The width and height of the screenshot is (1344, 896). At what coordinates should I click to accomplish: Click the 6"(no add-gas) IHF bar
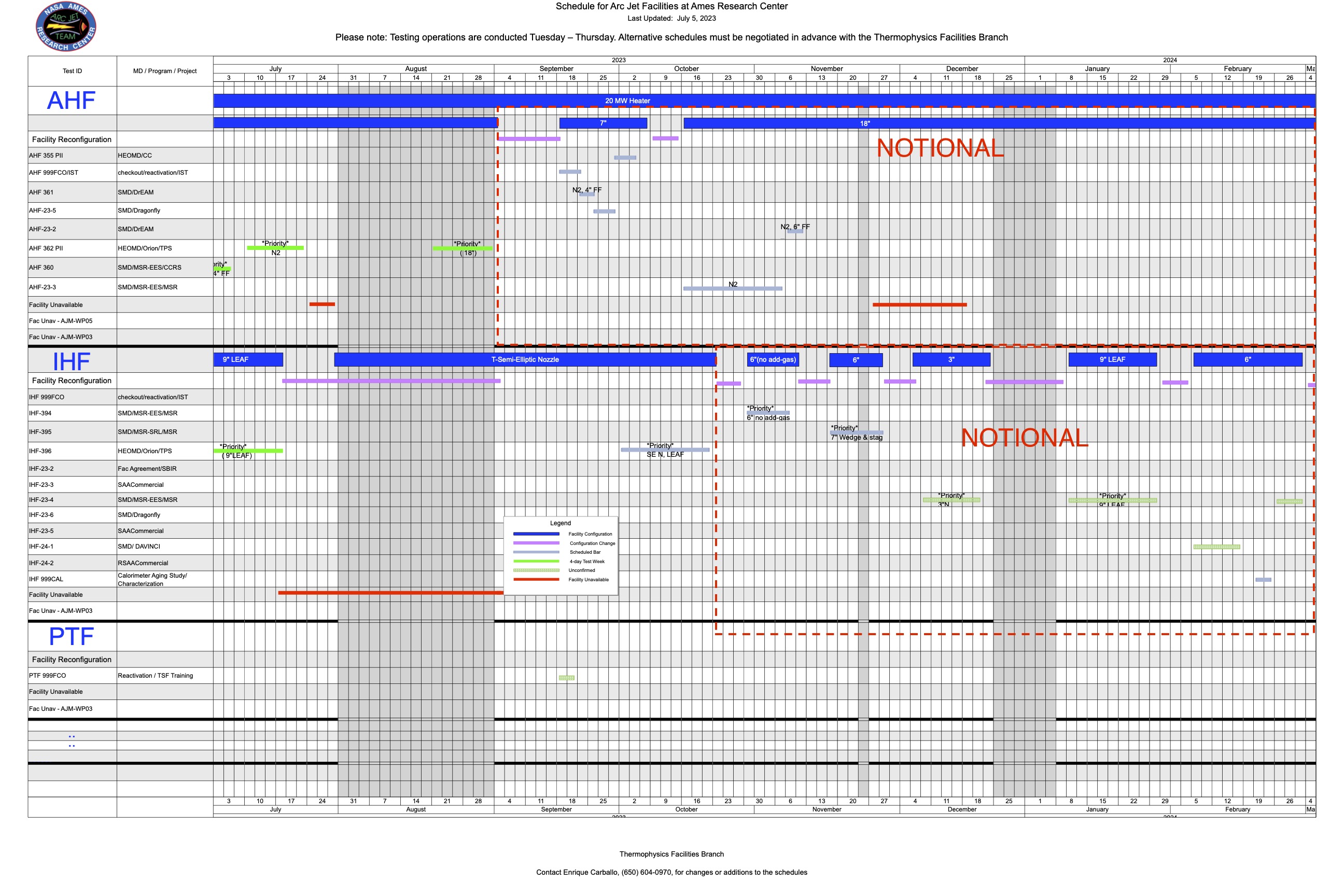click(773, 359)
